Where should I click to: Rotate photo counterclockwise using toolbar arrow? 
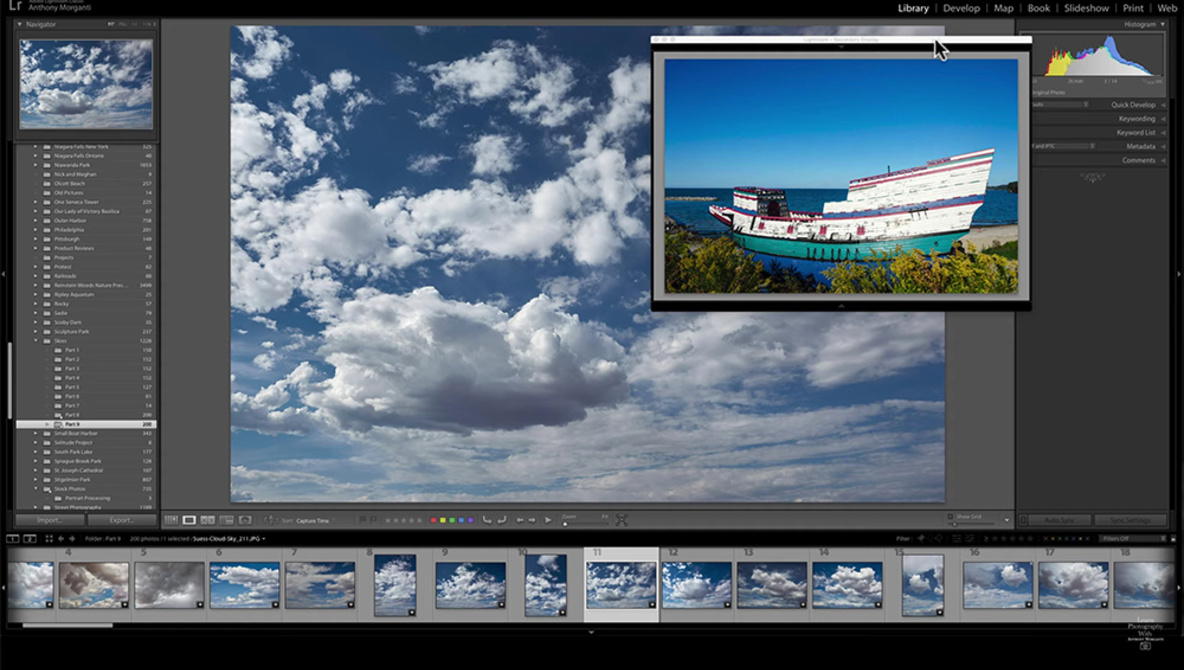pos(487,520)
